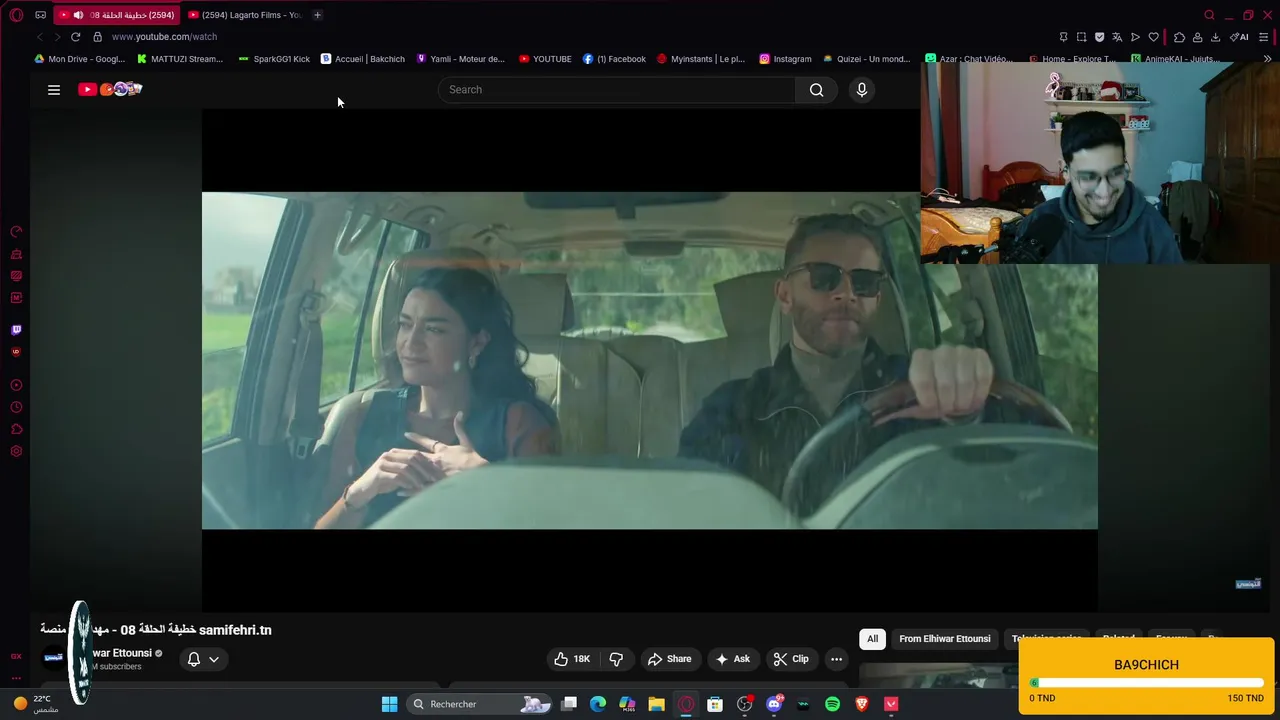Toggle the ad blocker shield icon
The height and width of the screenshot is (720, 1280).
pos(1099,37)
